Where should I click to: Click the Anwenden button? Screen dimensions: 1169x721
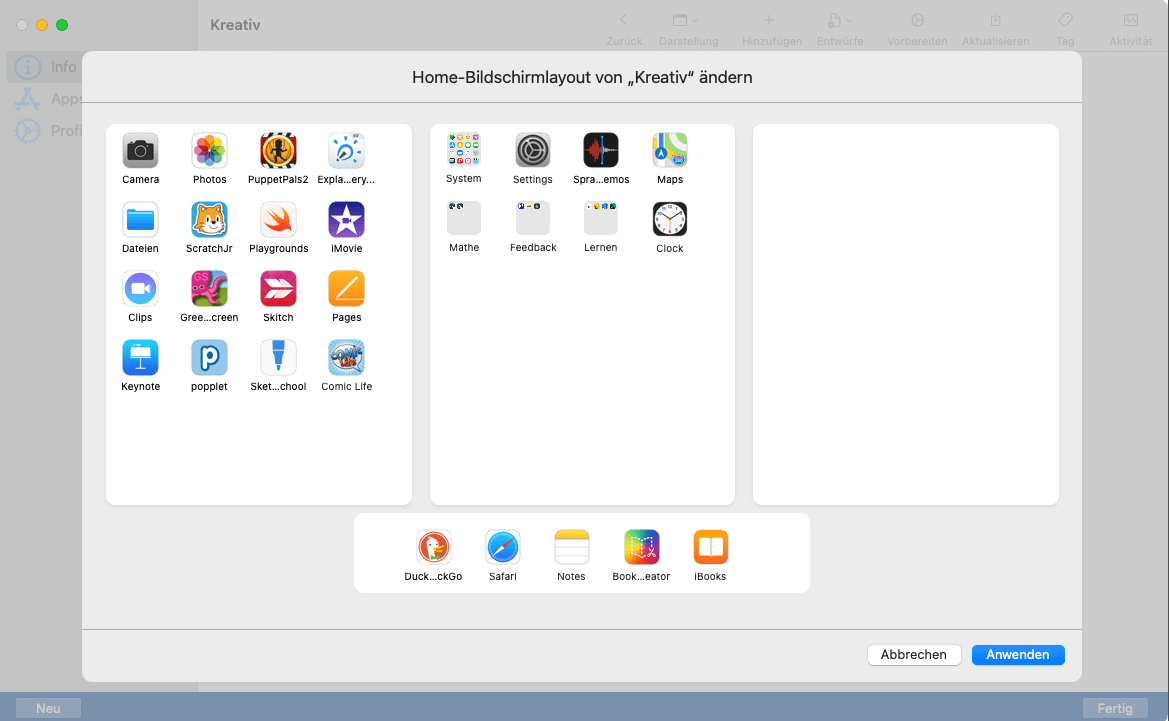click(1017, 655)
